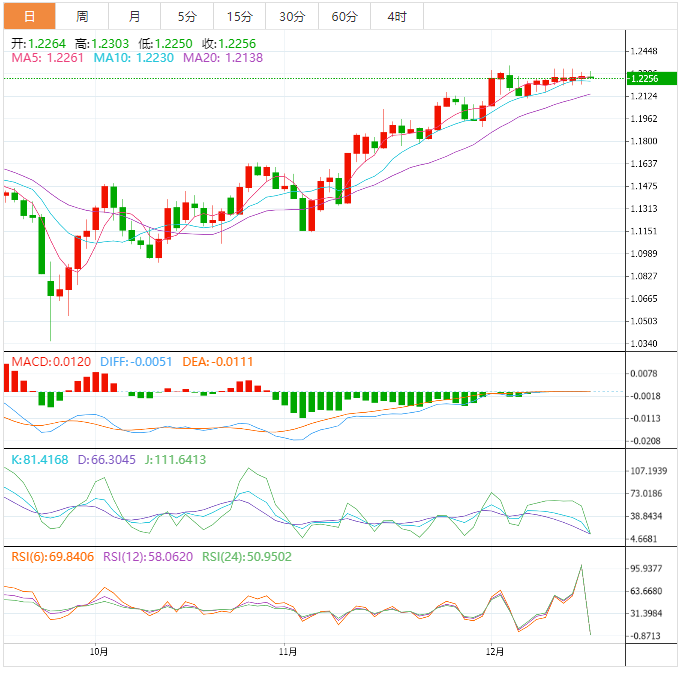The image size is (682, 673).
Task: Click the D:66.3045 indicator value
Action: point(107,459)
